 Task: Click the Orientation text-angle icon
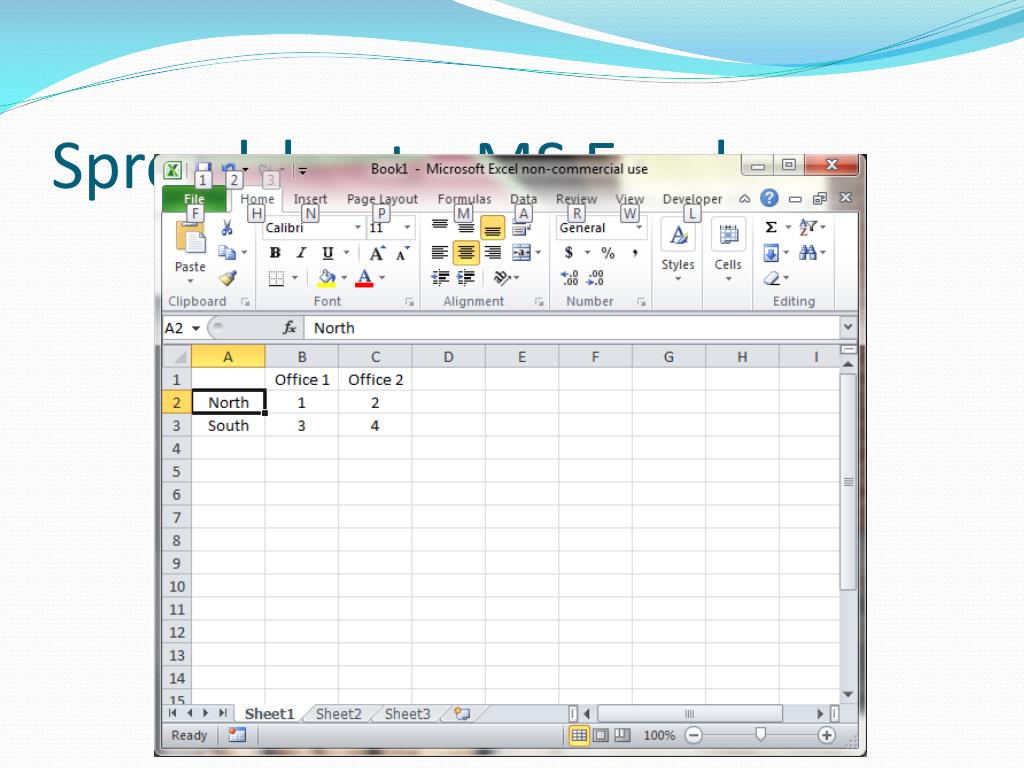pyautogui.click(x=502, y=278)
